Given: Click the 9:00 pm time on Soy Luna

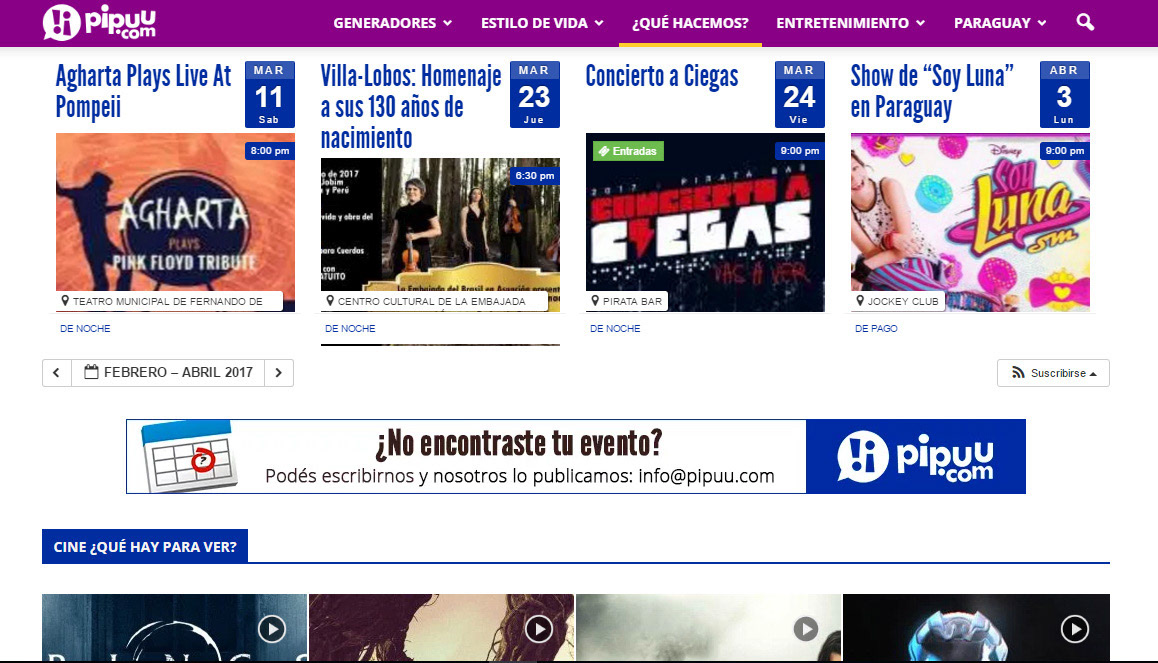Looking at the screenshot, I should coord(1065,151).
